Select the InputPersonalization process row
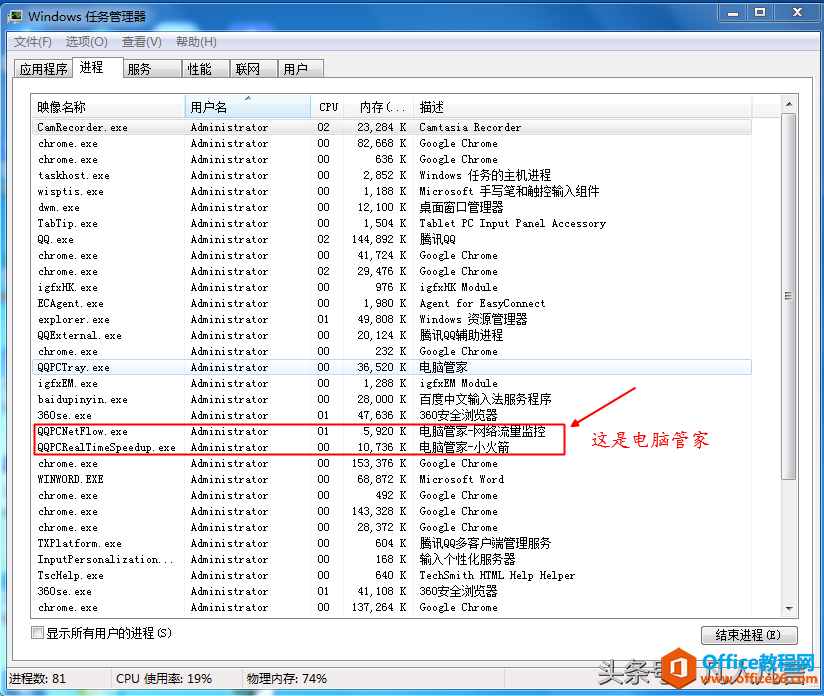 click(392, 559)
